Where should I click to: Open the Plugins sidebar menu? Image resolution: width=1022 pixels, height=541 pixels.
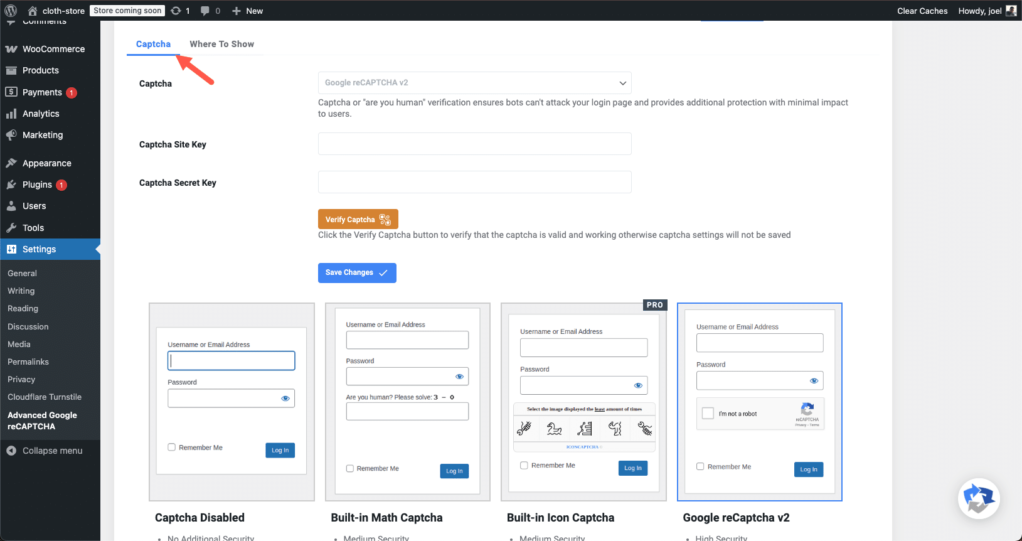point(37,185)
